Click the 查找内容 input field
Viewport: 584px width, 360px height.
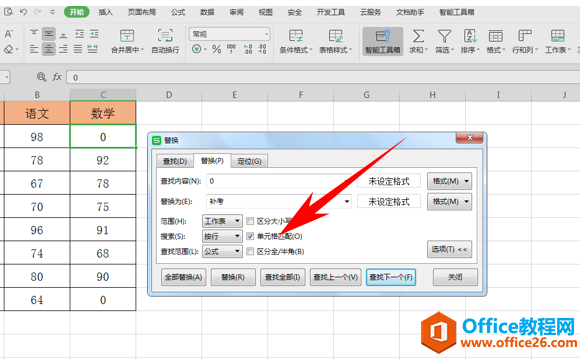279,181
